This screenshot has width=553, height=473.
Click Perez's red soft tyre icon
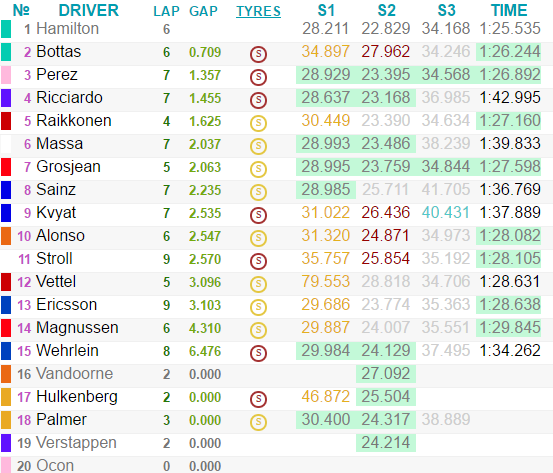[x=258, y=77]
